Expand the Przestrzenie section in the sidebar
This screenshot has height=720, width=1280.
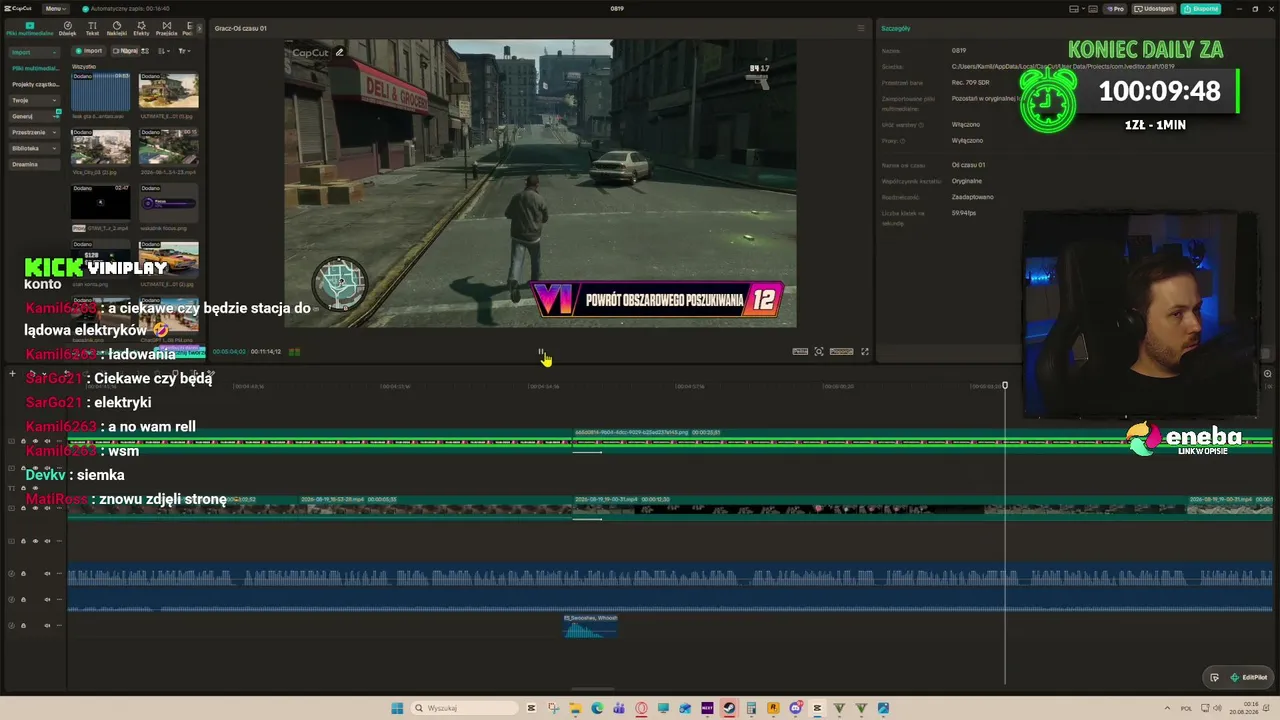click(56, 132)
